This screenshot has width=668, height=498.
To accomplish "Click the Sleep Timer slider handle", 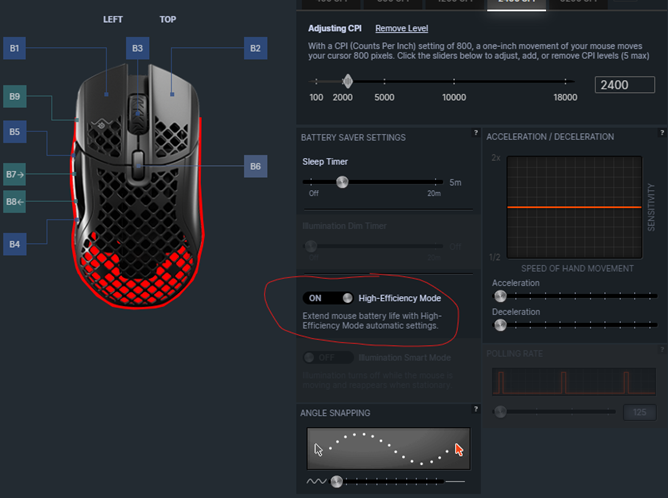I will click(x=342, y=182).
